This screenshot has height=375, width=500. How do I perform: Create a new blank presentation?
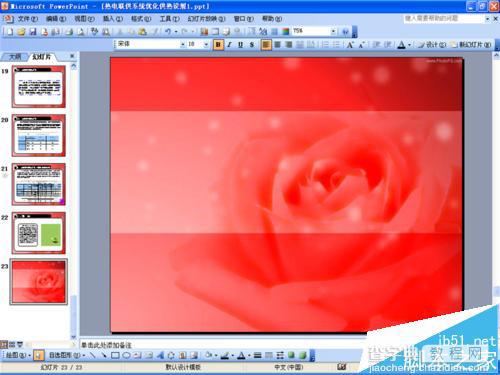10,32
